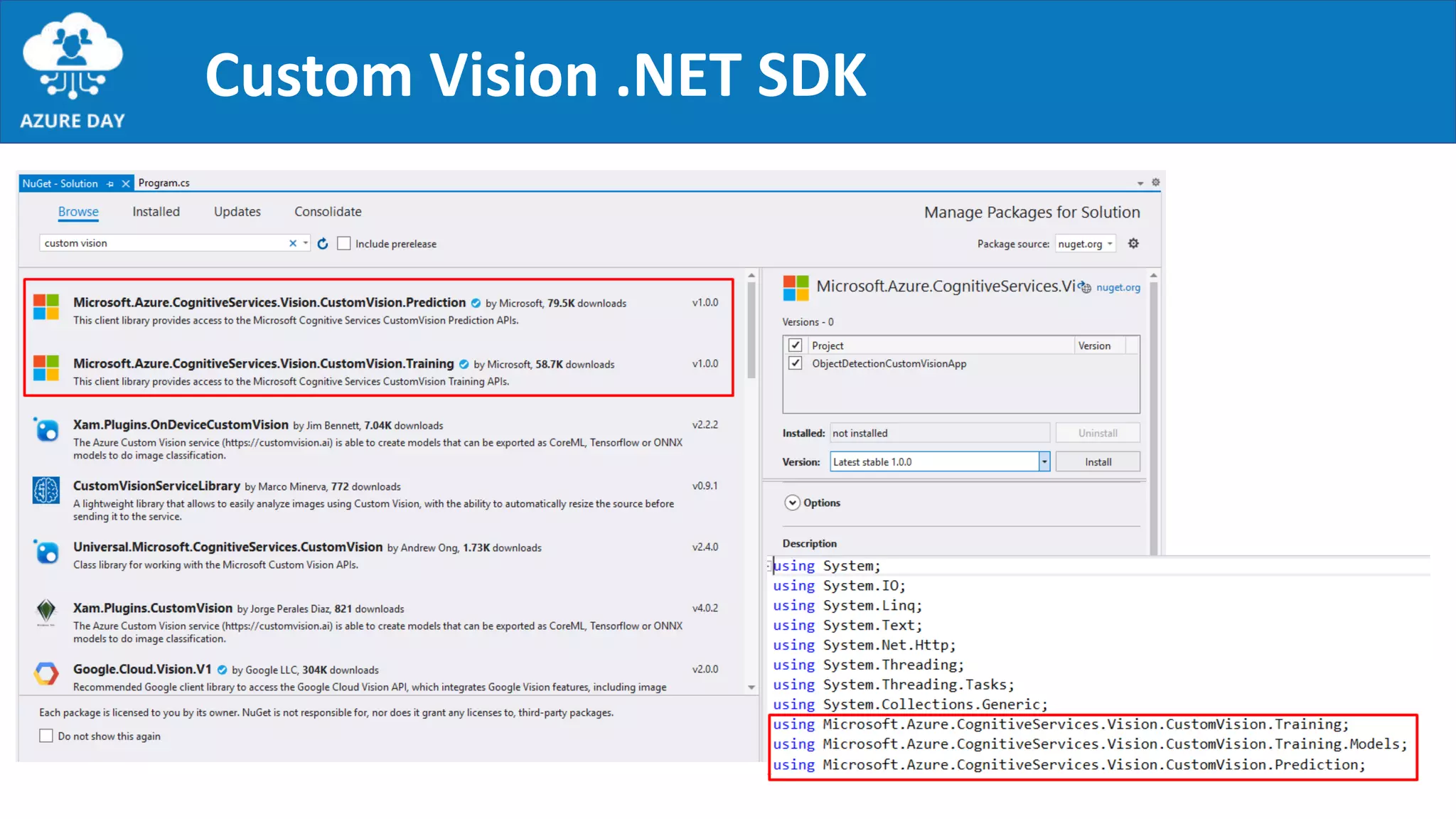This screenshot has height=819, width=1456.
Task: Click verified badge next to CustomVision.Prediction
Action: 476,303
